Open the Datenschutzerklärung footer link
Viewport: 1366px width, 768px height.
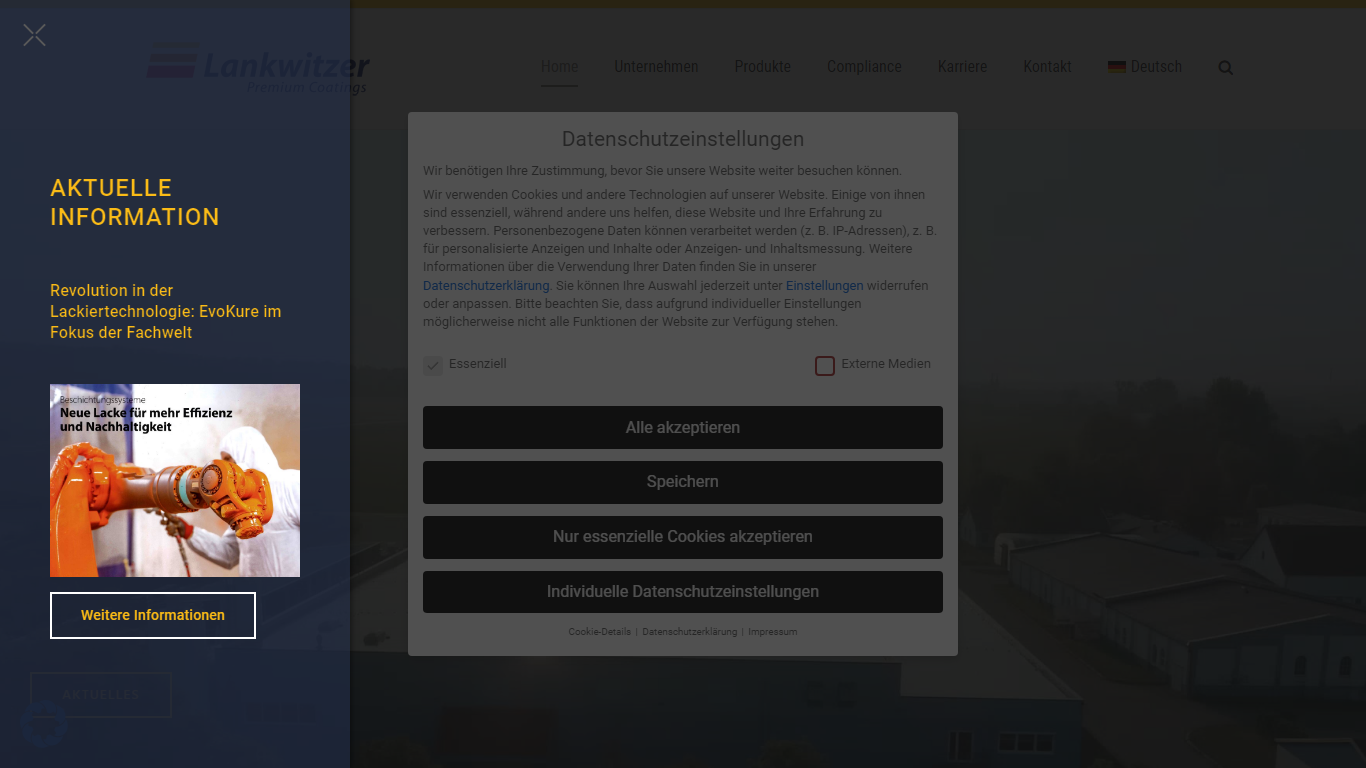point(690,632)
